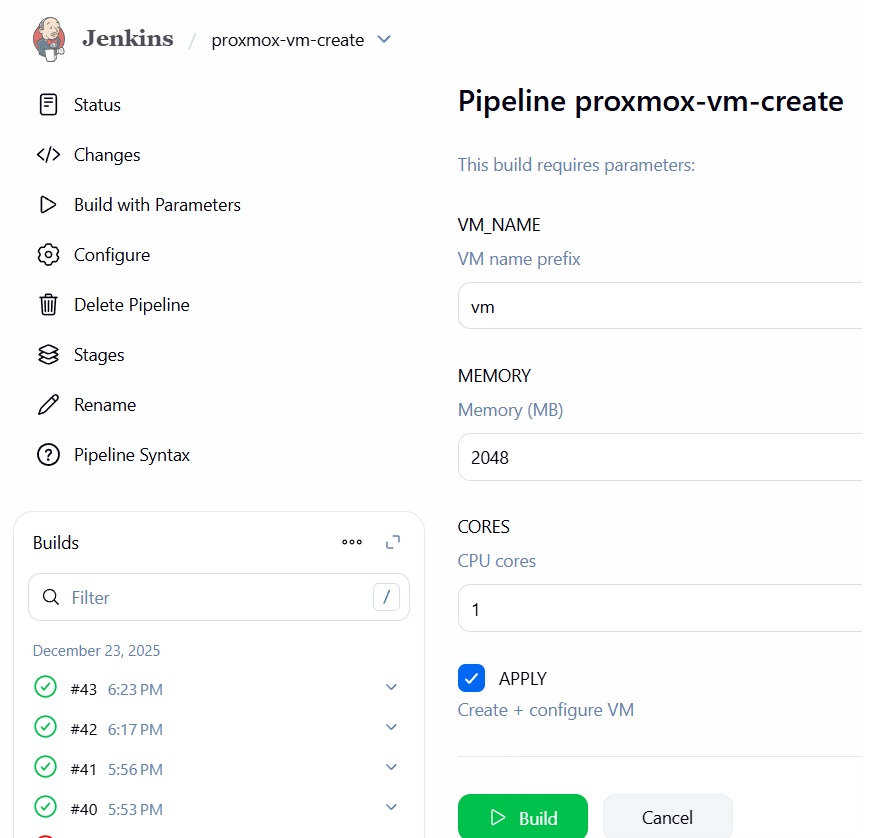
Task: Uncheck the APPLY checkbox
Action: tap(471, 678)
